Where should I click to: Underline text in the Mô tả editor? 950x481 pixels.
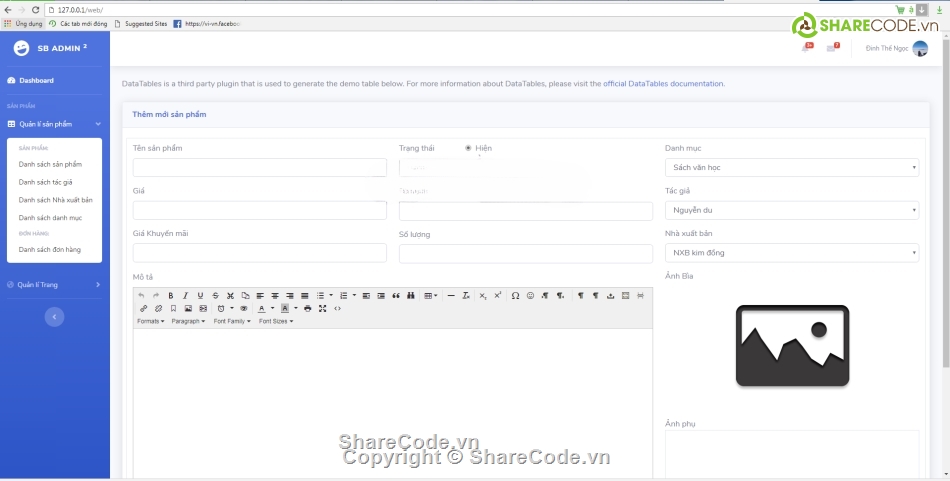(x=201, y=296)
